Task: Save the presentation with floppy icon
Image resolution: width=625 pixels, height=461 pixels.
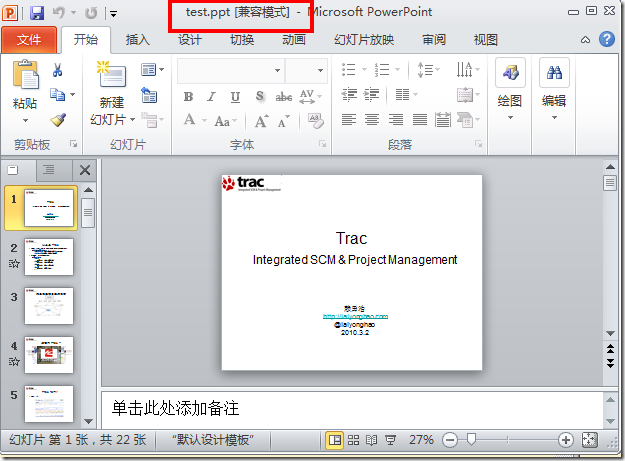Action: point(37,13)
